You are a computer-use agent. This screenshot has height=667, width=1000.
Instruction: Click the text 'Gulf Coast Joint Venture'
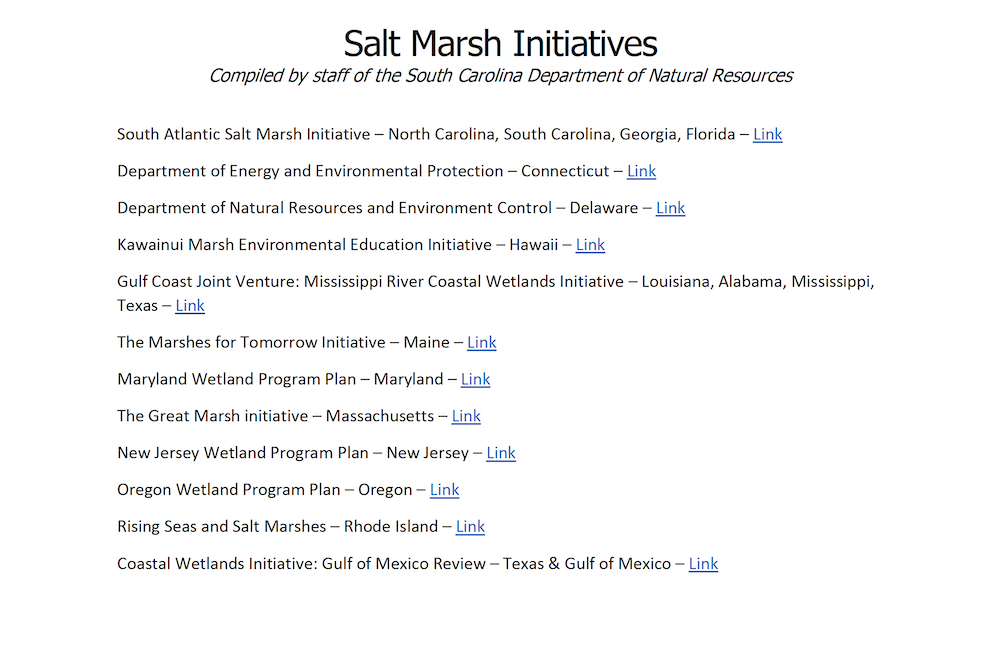(x=207, y=282)
